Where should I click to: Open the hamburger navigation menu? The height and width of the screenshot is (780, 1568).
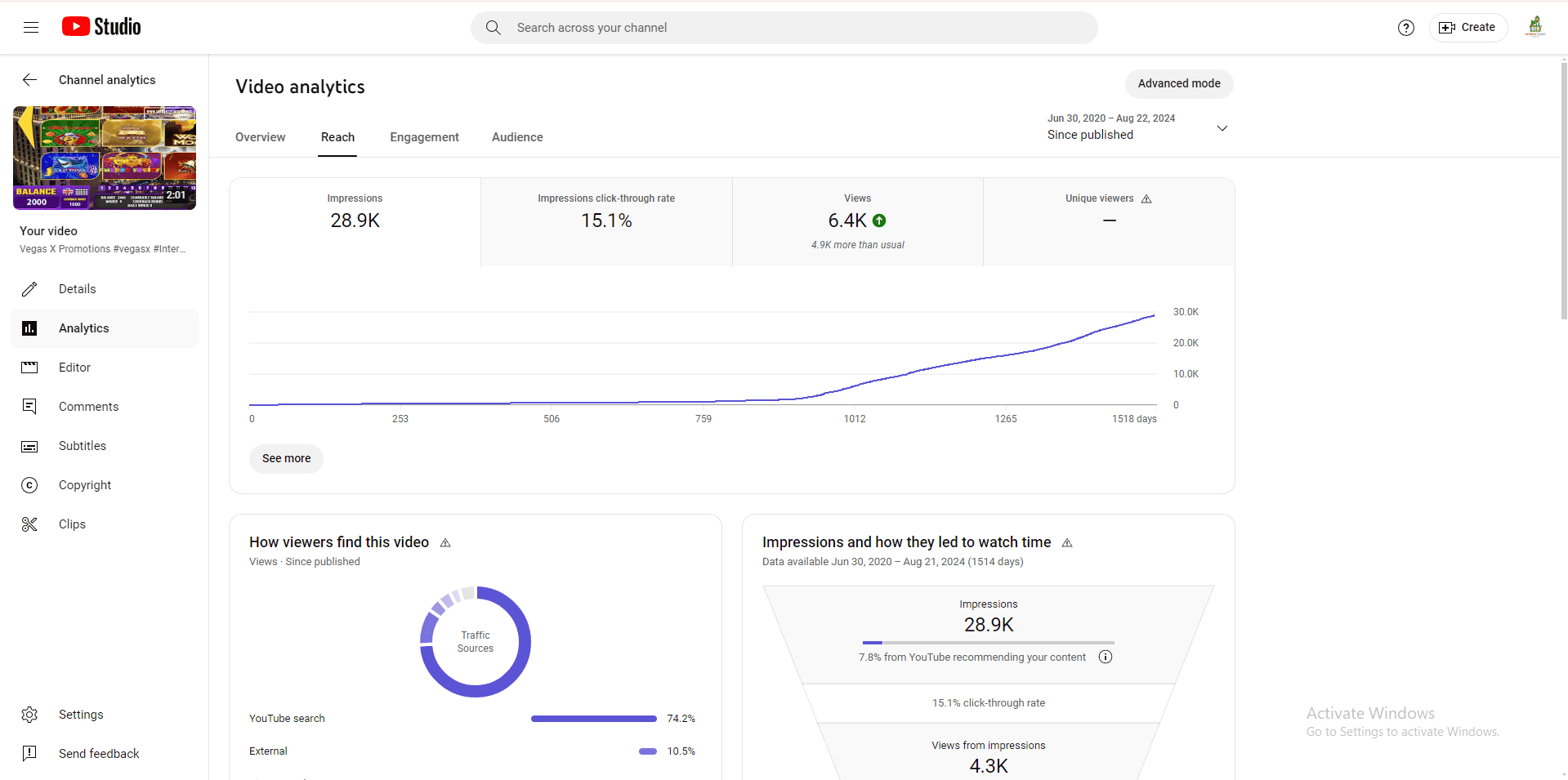click(31, 28)
